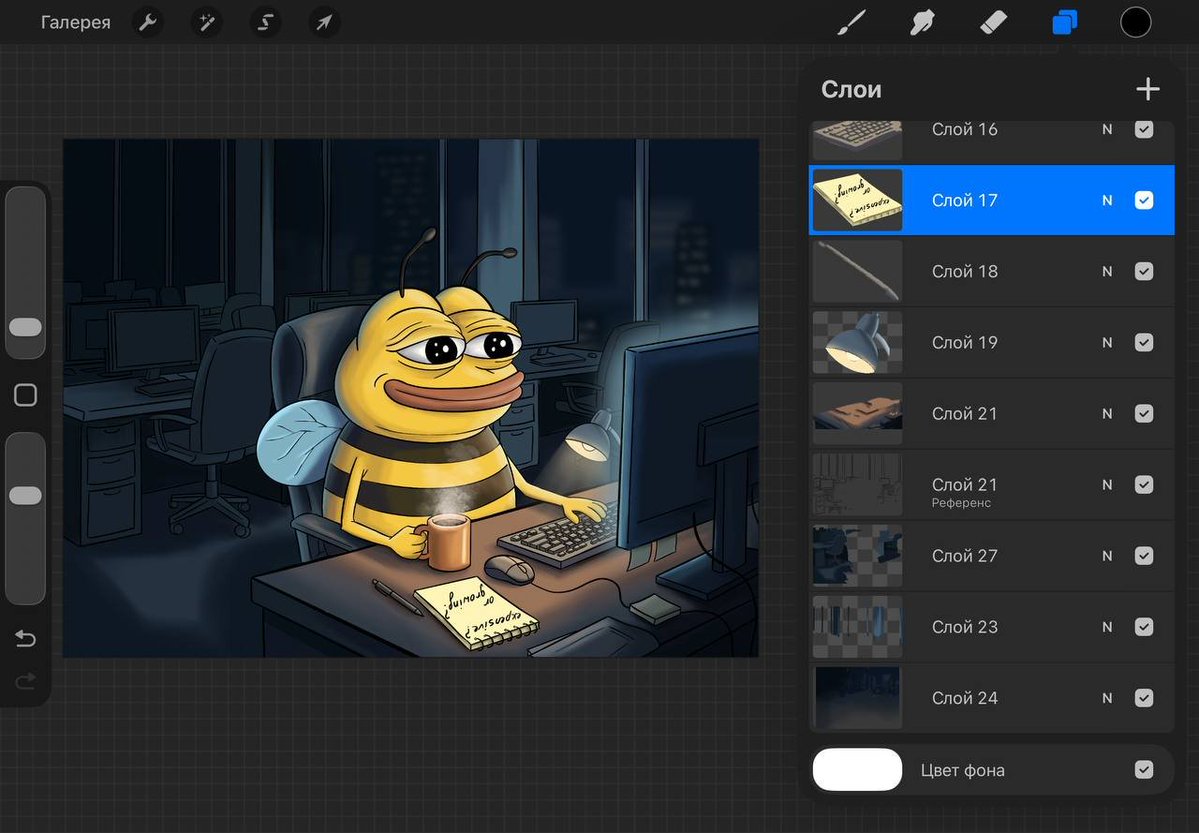This screenshot has height=833, width=1199.
Task: Open blend mode N for Слой 17
Action: click(1107, 200)
